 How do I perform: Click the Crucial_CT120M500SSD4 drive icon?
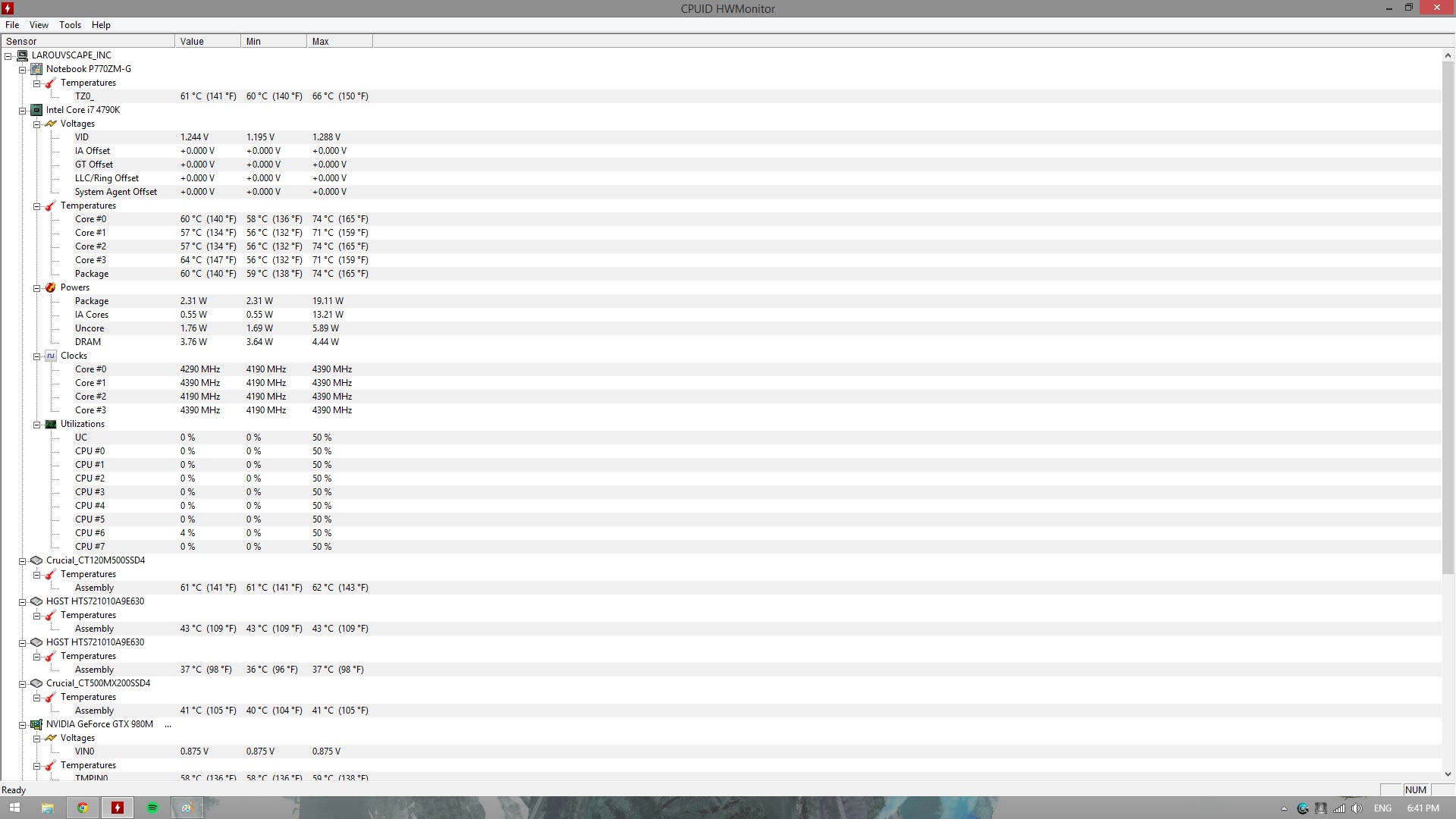(36, 560)
